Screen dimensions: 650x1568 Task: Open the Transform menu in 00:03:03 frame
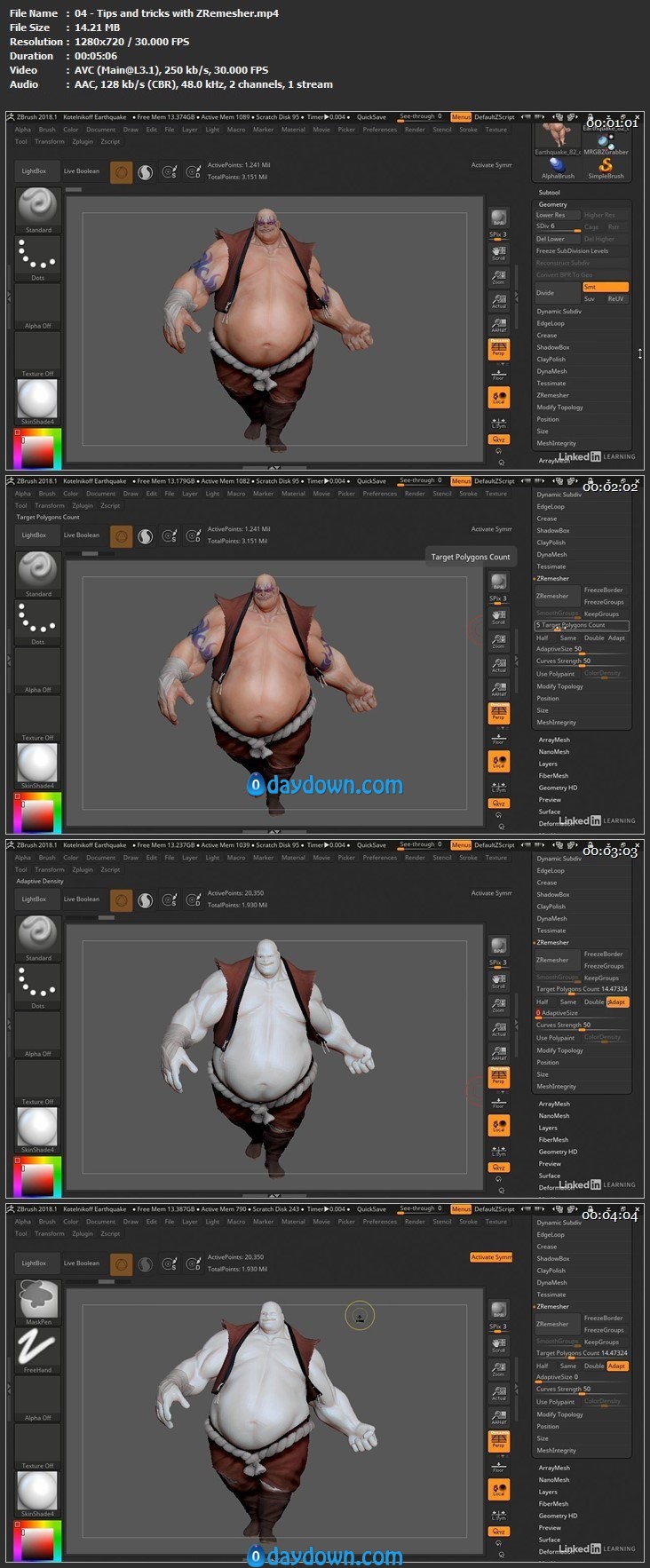pyautogui.click(x=50, y=870)
